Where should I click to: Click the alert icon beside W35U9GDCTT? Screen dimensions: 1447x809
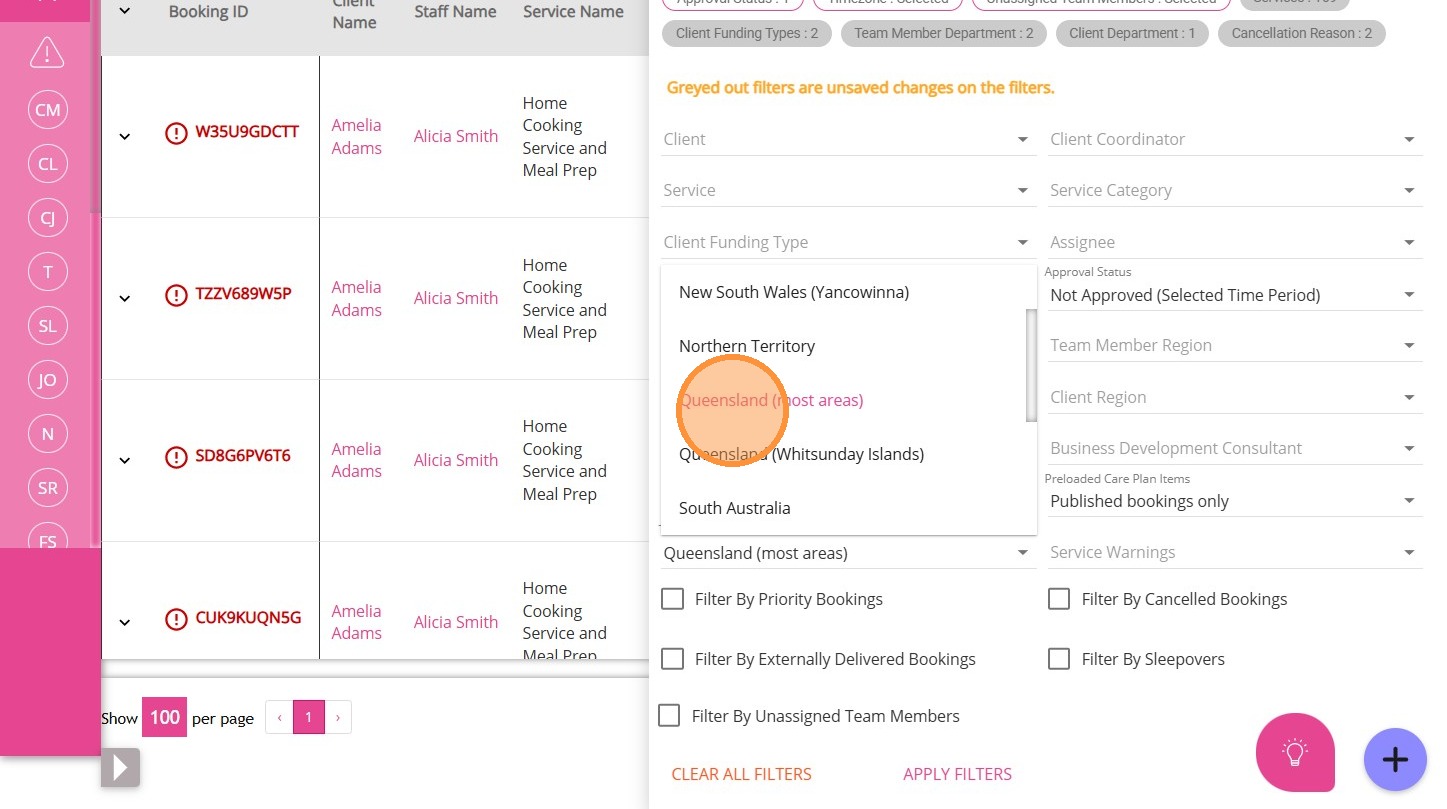tap(176, 133)
